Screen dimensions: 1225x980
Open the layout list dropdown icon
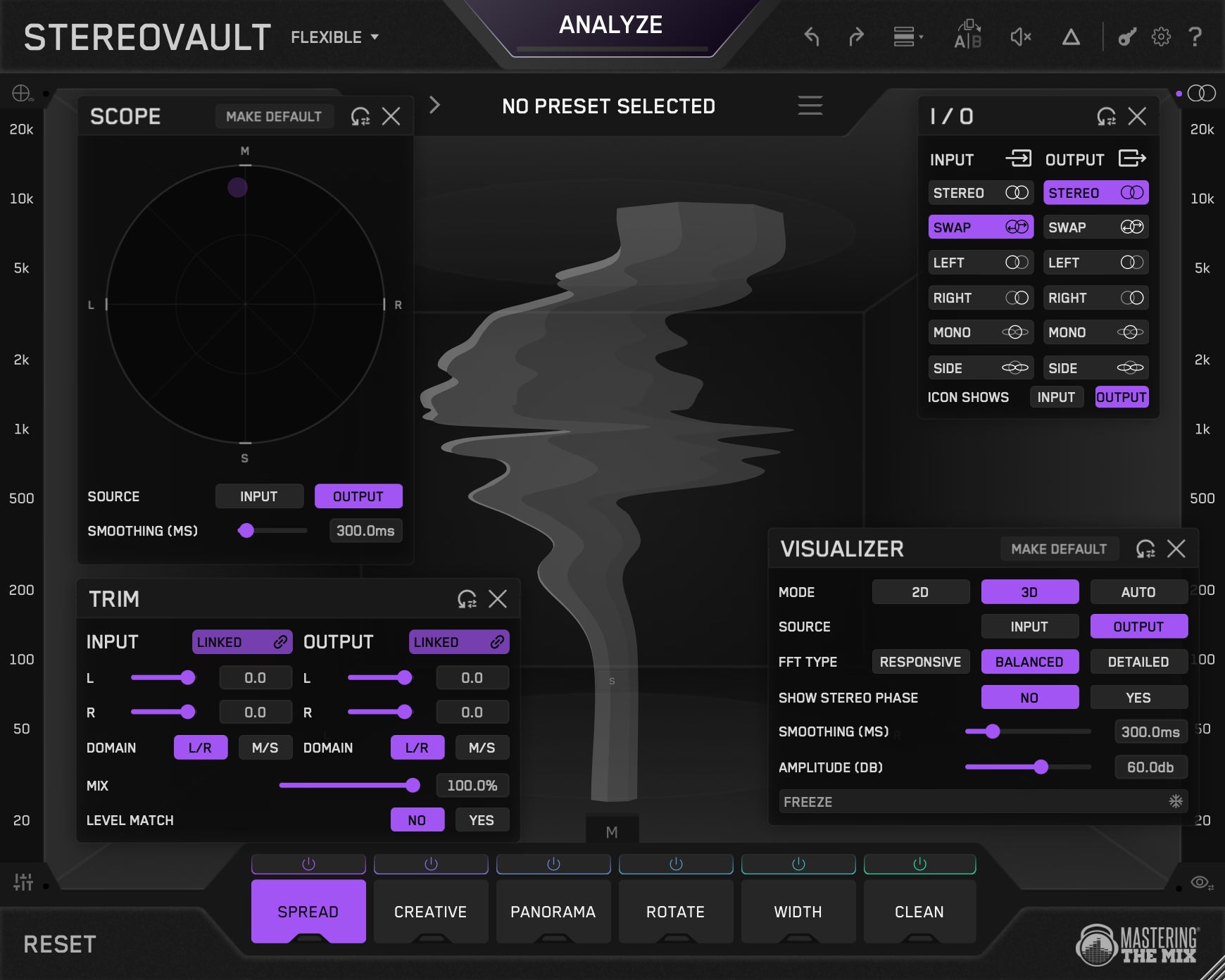click(908, 37)
